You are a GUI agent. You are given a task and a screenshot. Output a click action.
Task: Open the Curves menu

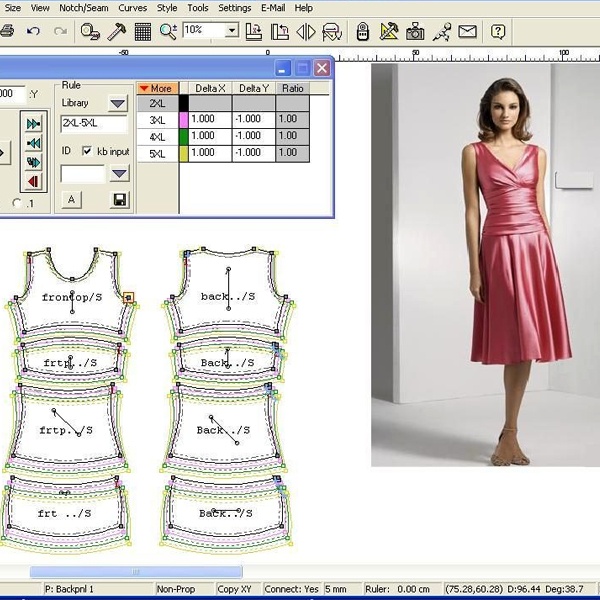coord(132,8)
